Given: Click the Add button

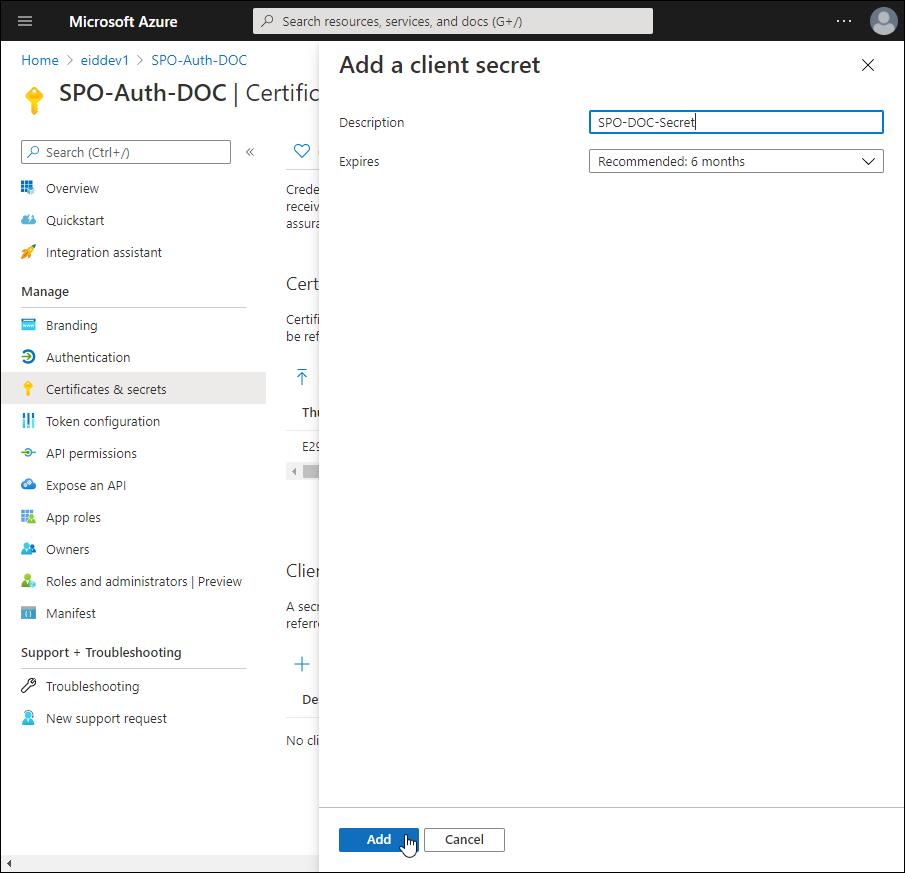Looking at the screenshot, I should (x=378, y=840).
